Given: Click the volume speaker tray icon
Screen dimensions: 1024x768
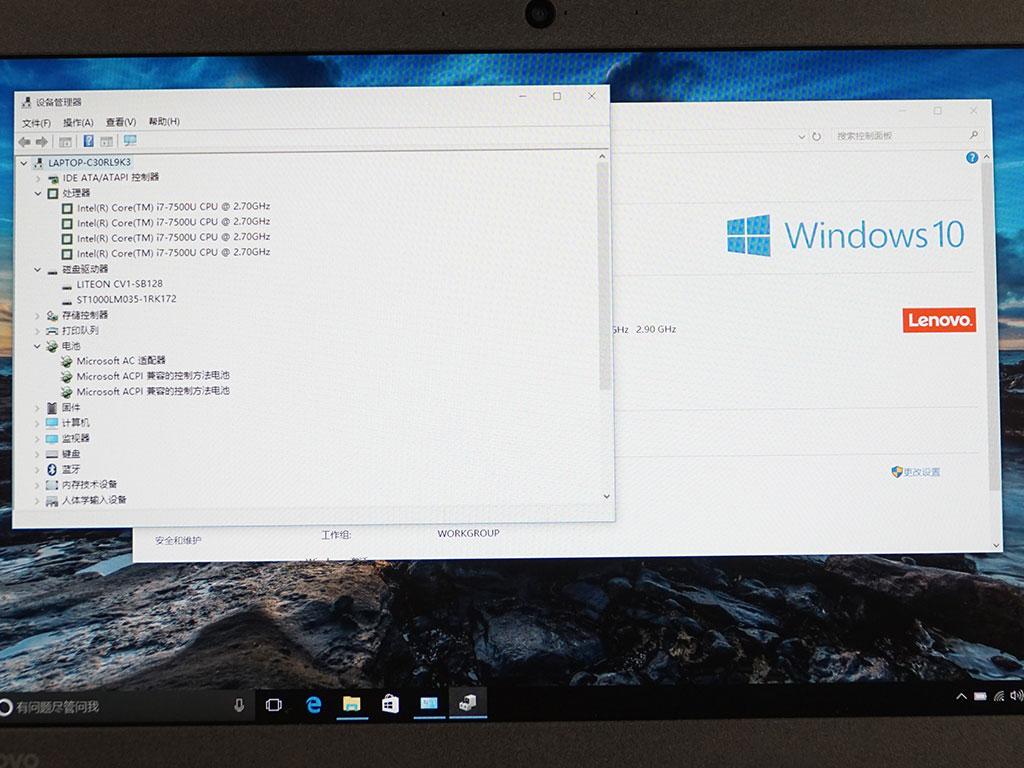Looking at the screenshot, I should click(x=1017, y=696).
